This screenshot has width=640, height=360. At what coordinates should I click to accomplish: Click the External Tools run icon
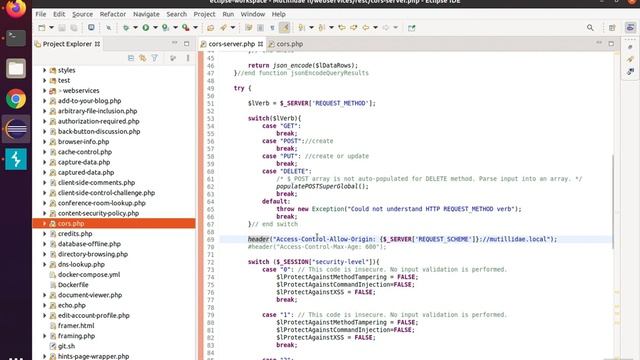186,28
